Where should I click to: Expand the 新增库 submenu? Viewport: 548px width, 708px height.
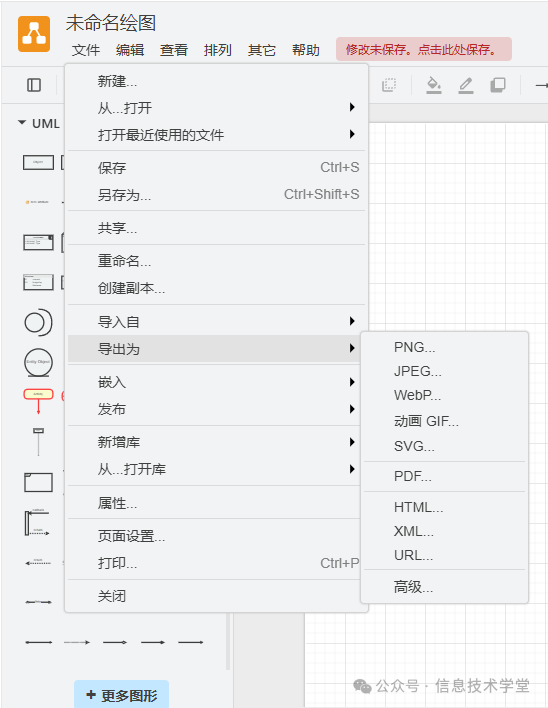(x=216, y=442)
